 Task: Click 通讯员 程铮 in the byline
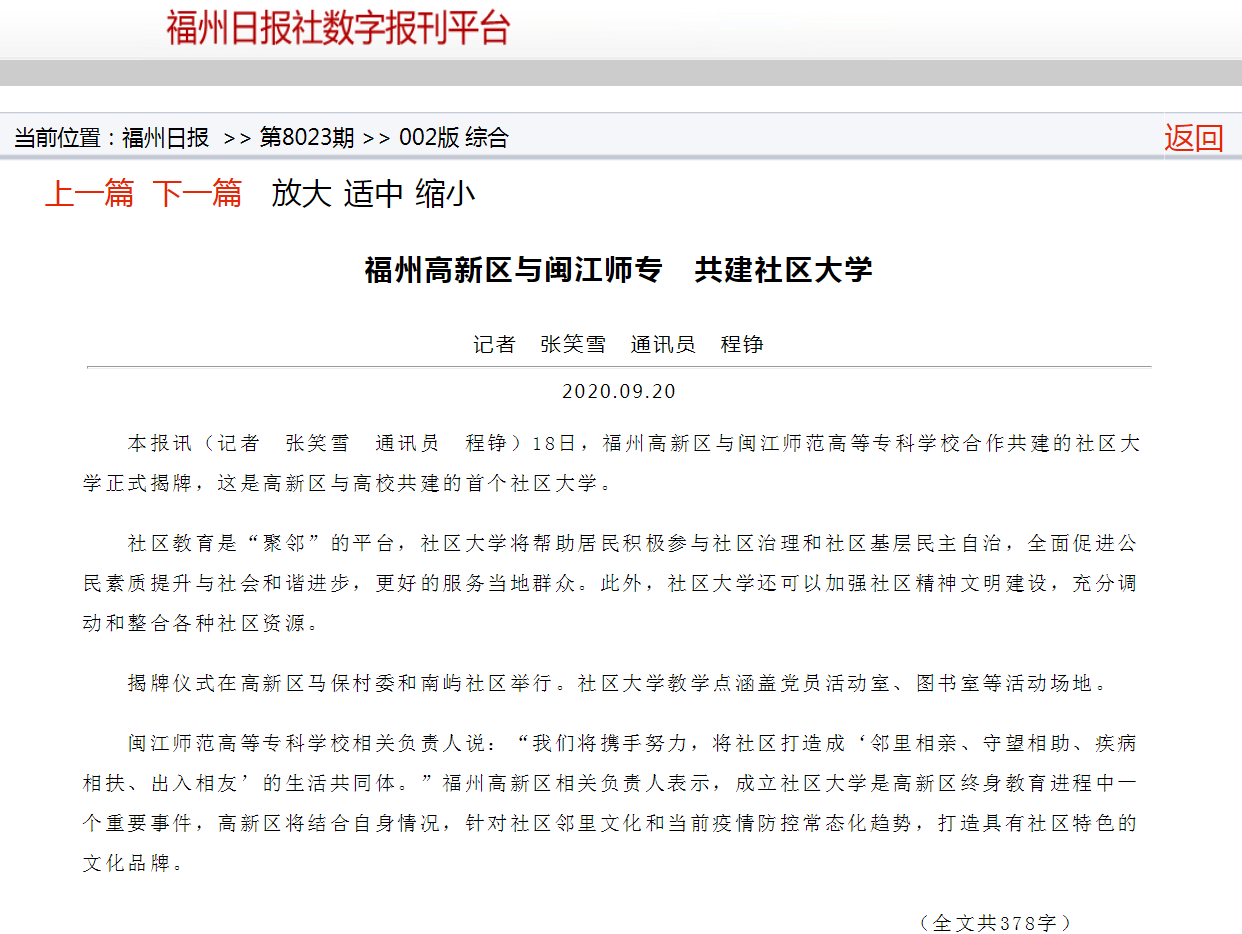[697, 345]
